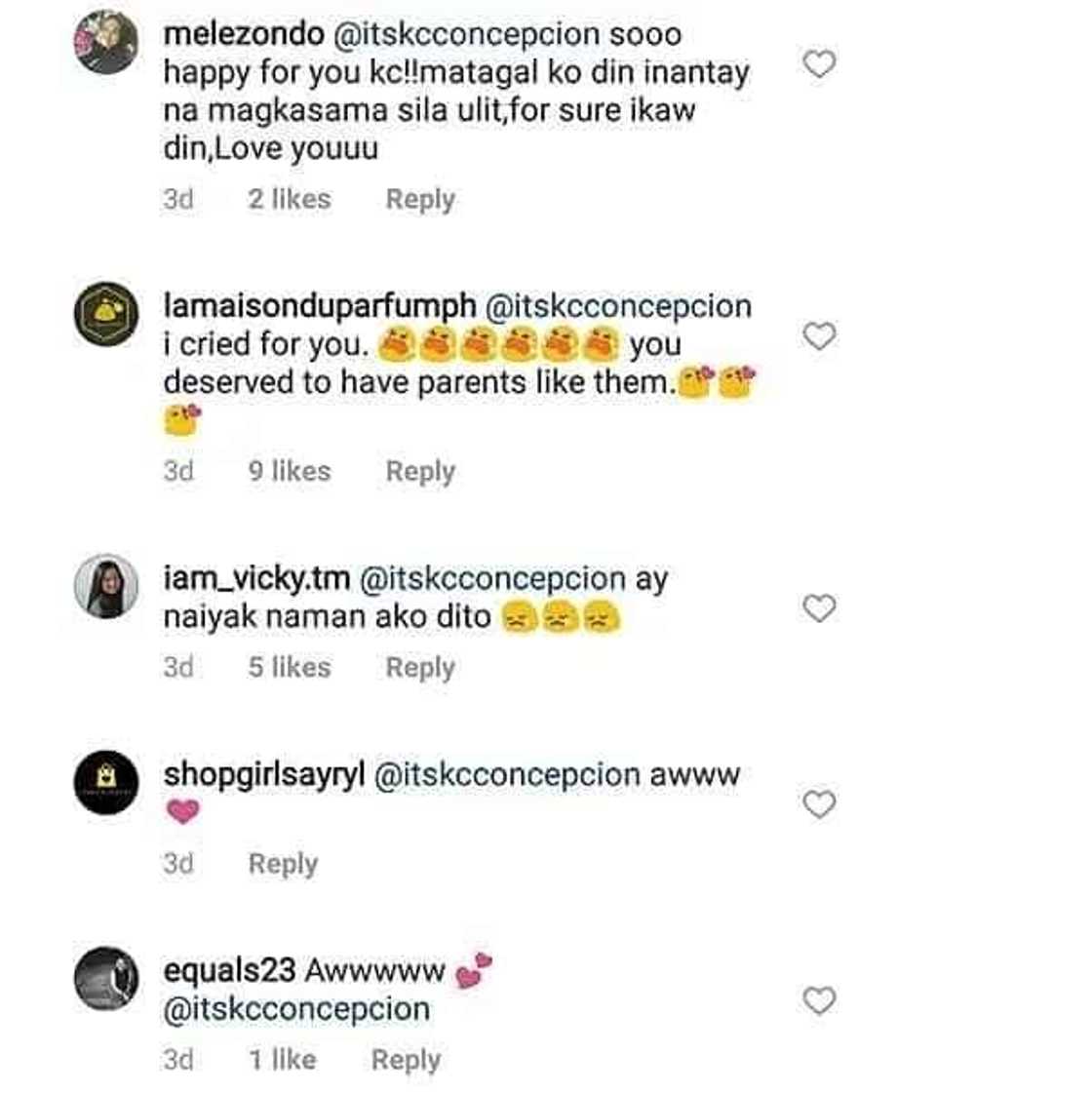Viewport: 1092px width, 1094px height.
Task: Like the equals23 comment
Action: (x=819, y=1000)
